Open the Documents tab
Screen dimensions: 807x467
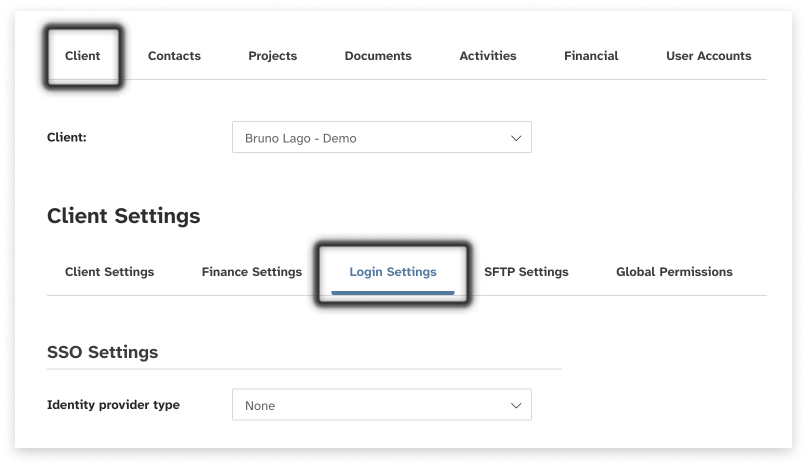tap(378, 56)
